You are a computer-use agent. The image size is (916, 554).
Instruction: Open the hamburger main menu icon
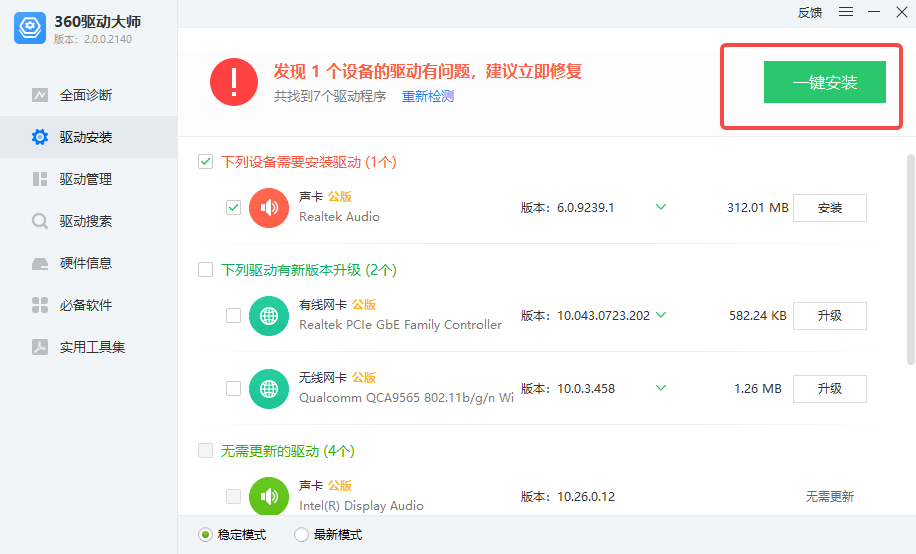coord(846,12)
